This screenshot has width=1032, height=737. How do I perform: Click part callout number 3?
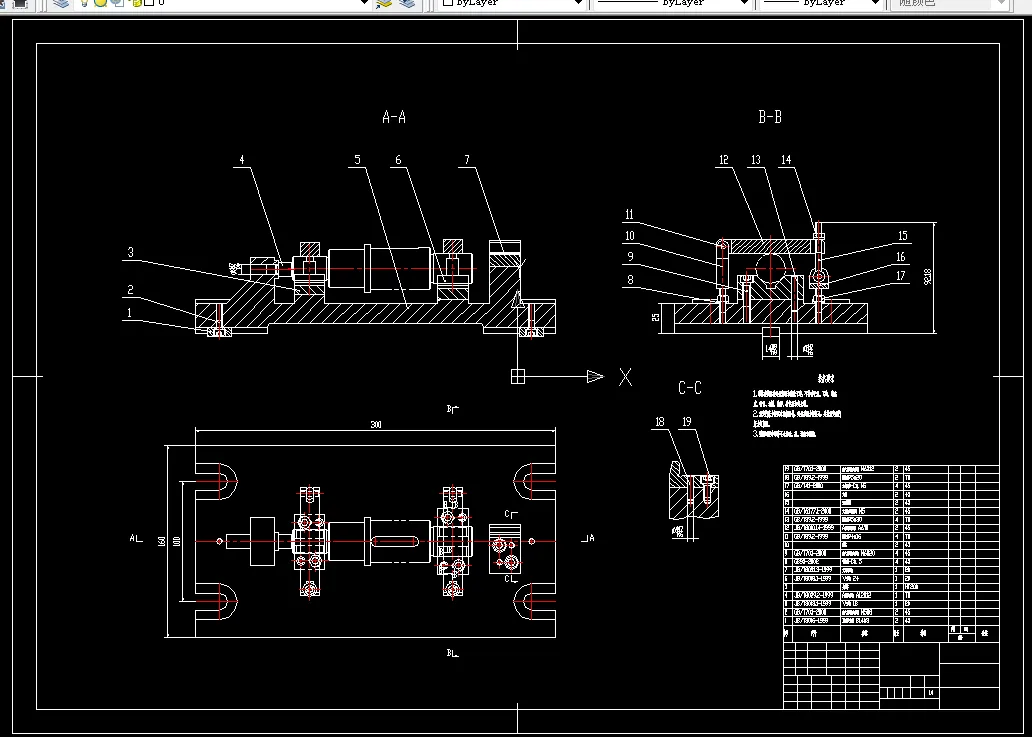[130, 252]
